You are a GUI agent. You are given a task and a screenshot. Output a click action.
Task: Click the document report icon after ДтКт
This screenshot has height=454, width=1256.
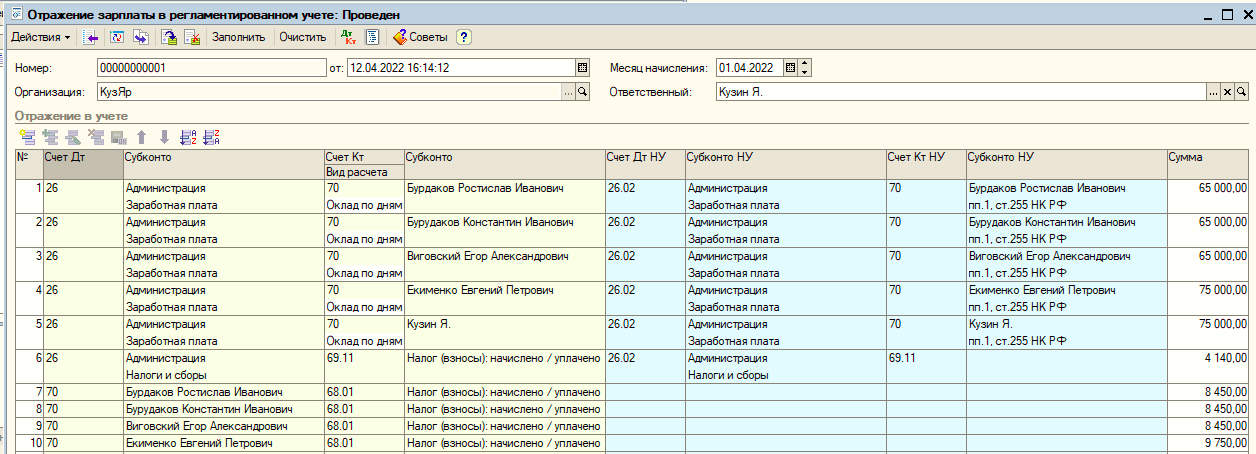(x=372, y=37)
